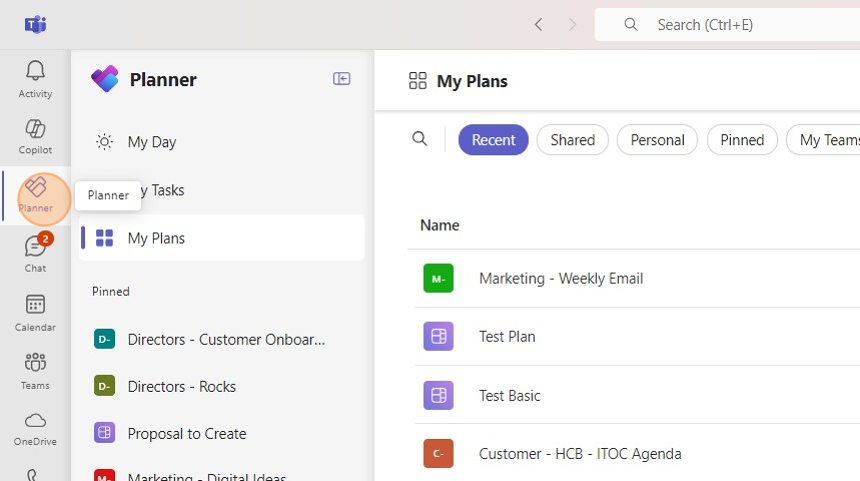Open Chat with 2 unread messages
860x481 pixels.
click(x=35, y=253)
